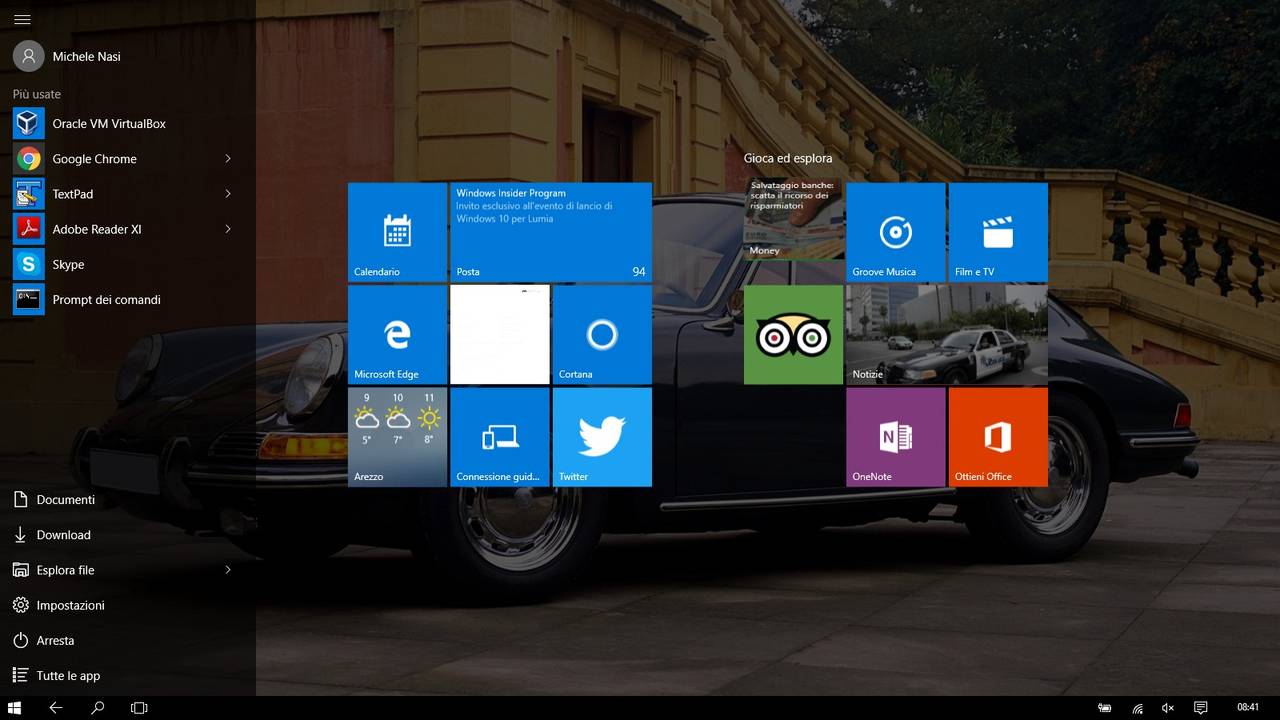Viewport: 1280px width, 720px height.
Task: Click the TripAdvisor owl tile
Action: [x=793, y=334]
